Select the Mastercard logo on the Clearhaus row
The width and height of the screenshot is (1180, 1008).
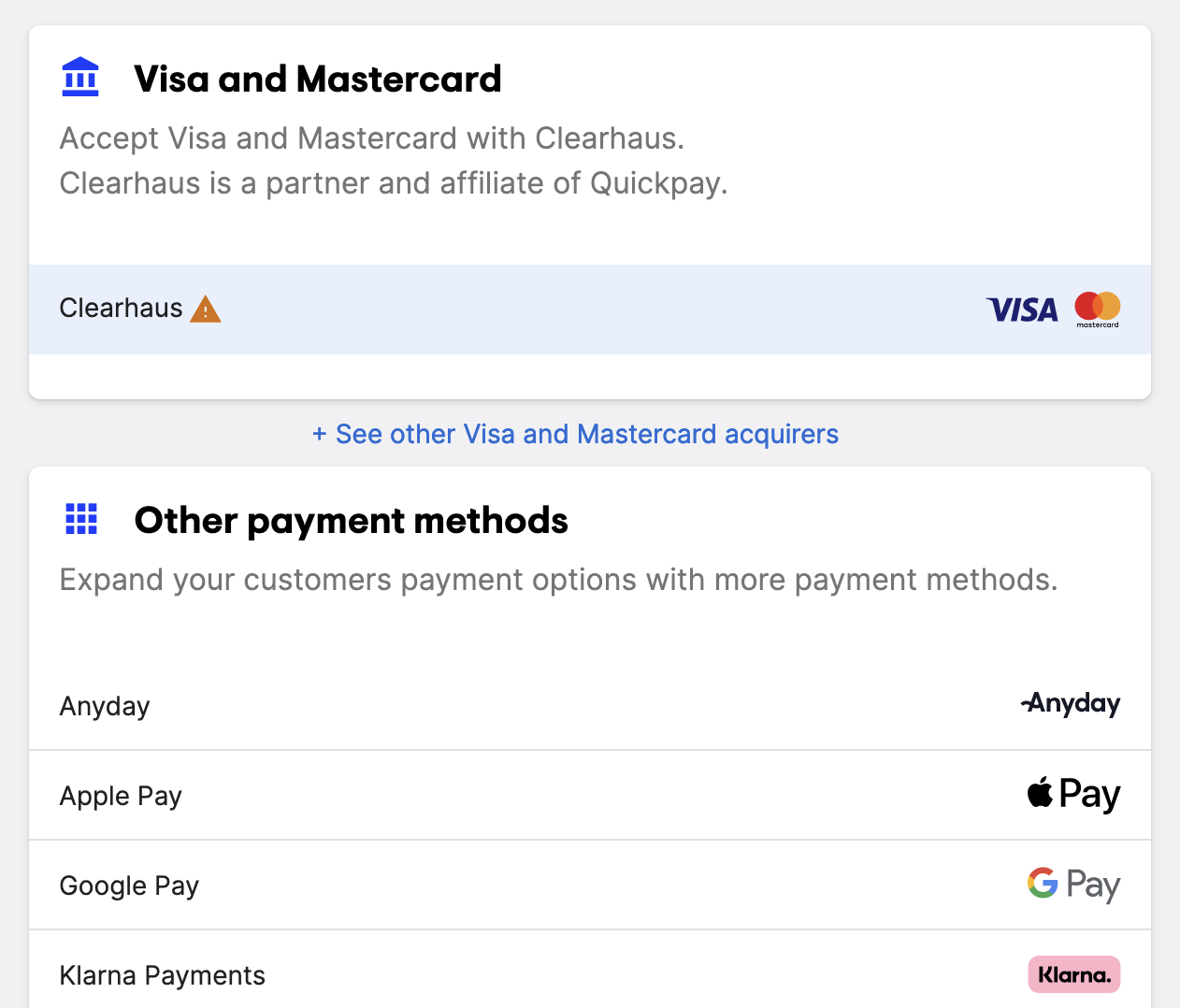coord(1096,310)
